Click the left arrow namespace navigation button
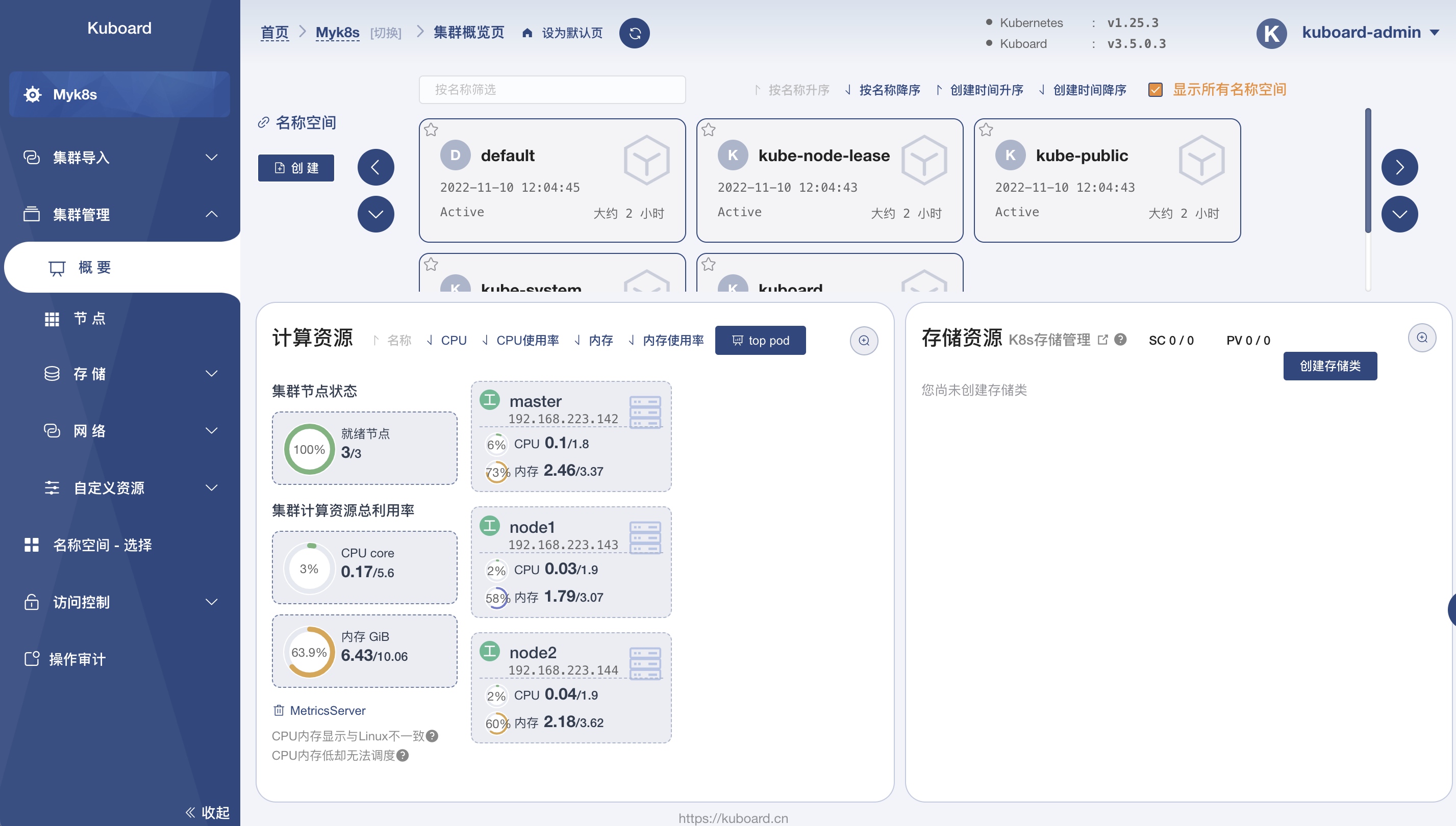Screen dimensions: 1456x826 pos(376,167)
